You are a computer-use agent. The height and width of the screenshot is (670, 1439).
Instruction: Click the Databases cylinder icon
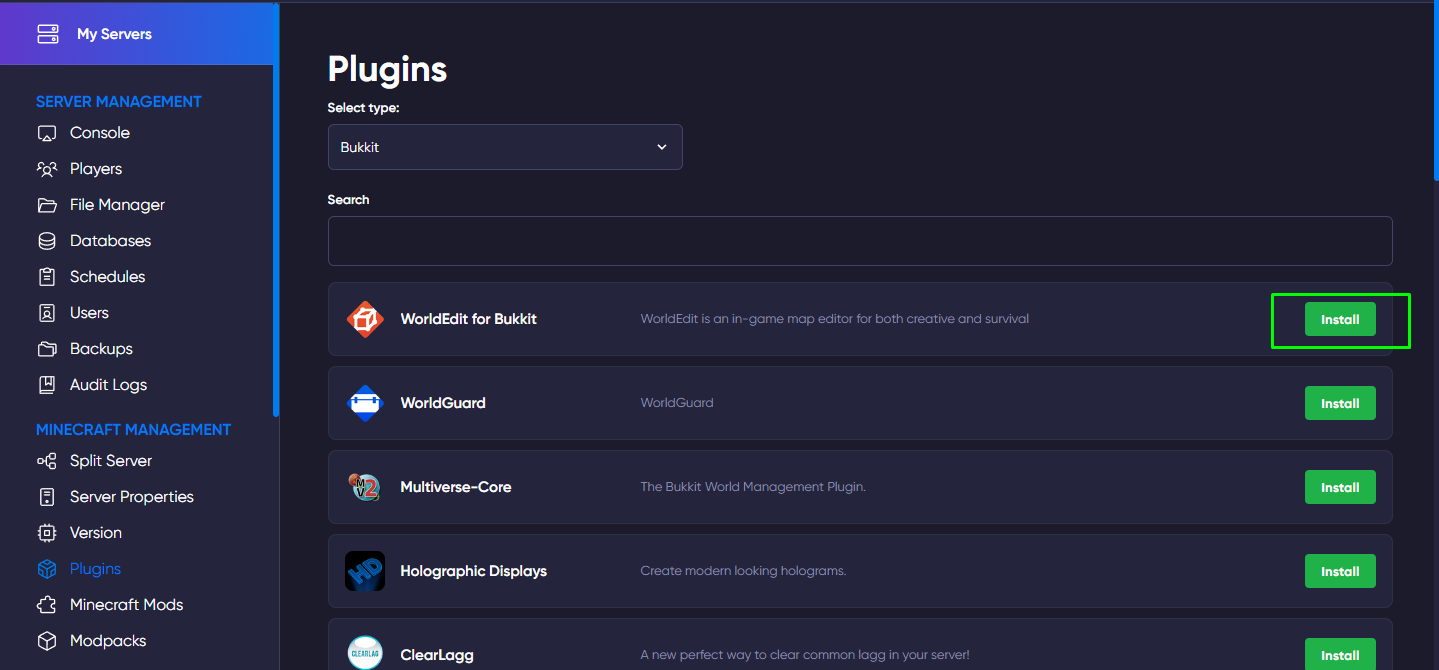(47, 241)
